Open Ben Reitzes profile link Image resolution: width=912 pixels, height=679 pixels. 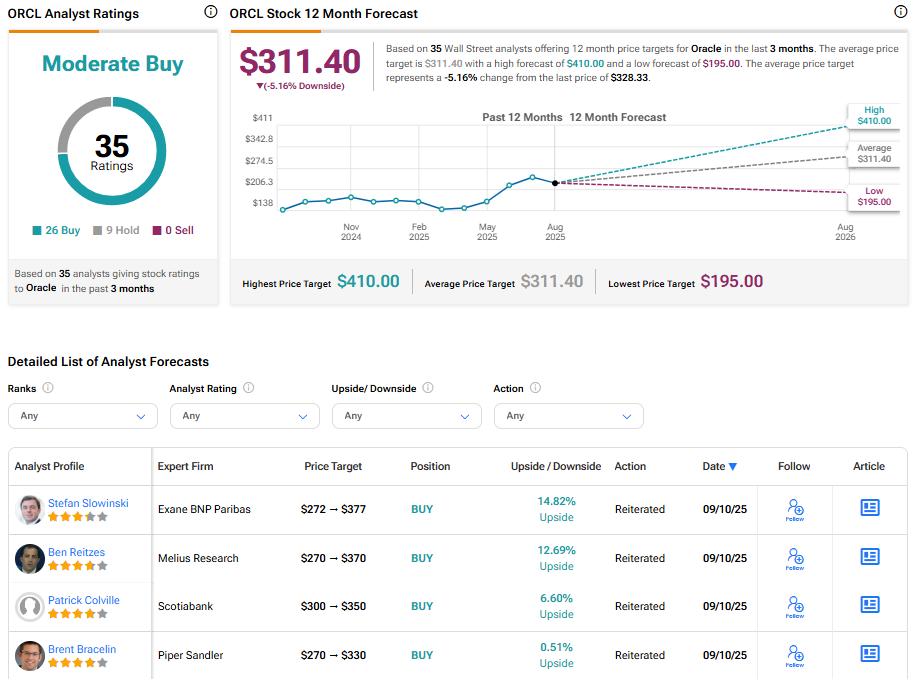(76, 552)
